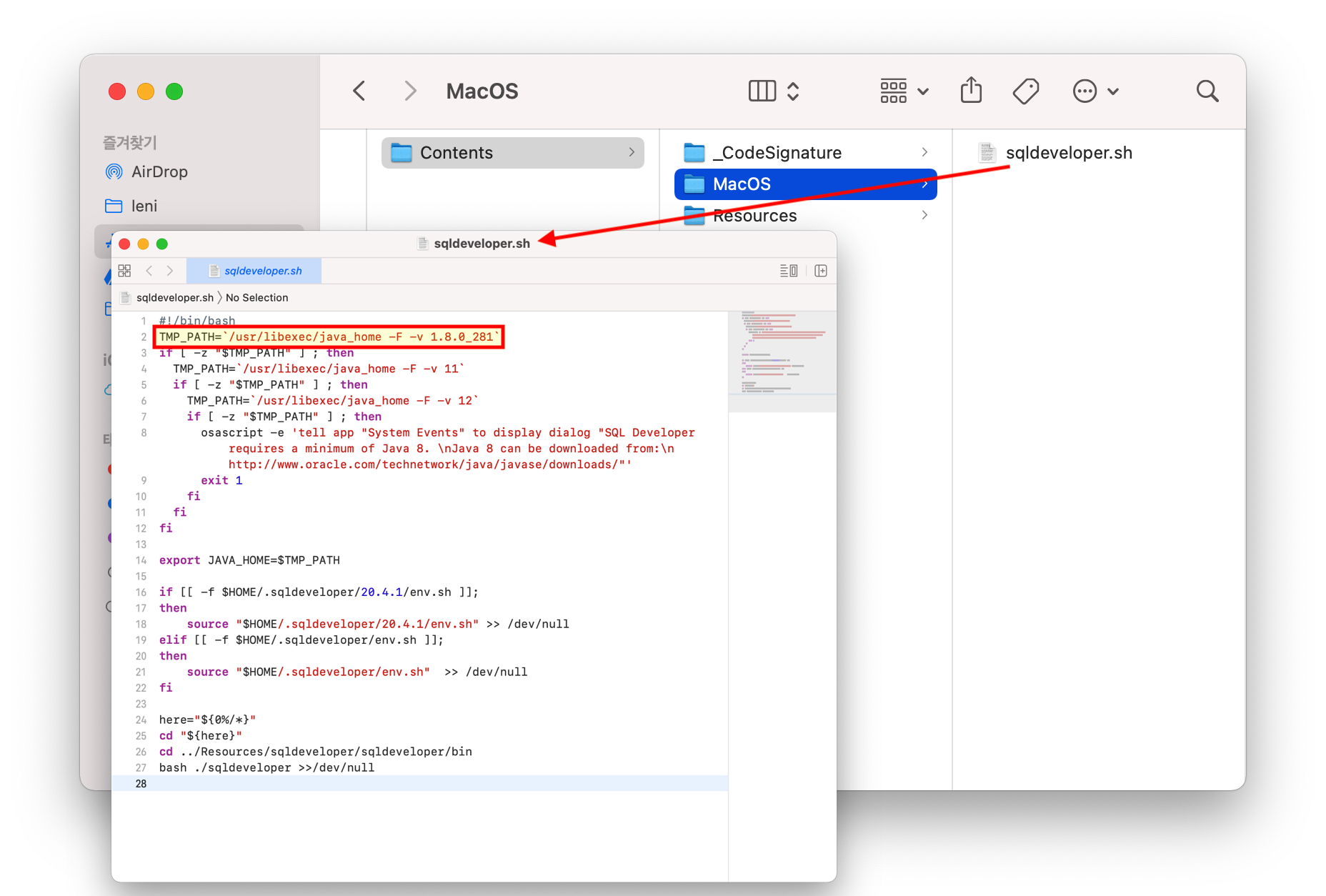Click empty line 28 in editor
1326x896 pixels.
[x=420, y=783]
